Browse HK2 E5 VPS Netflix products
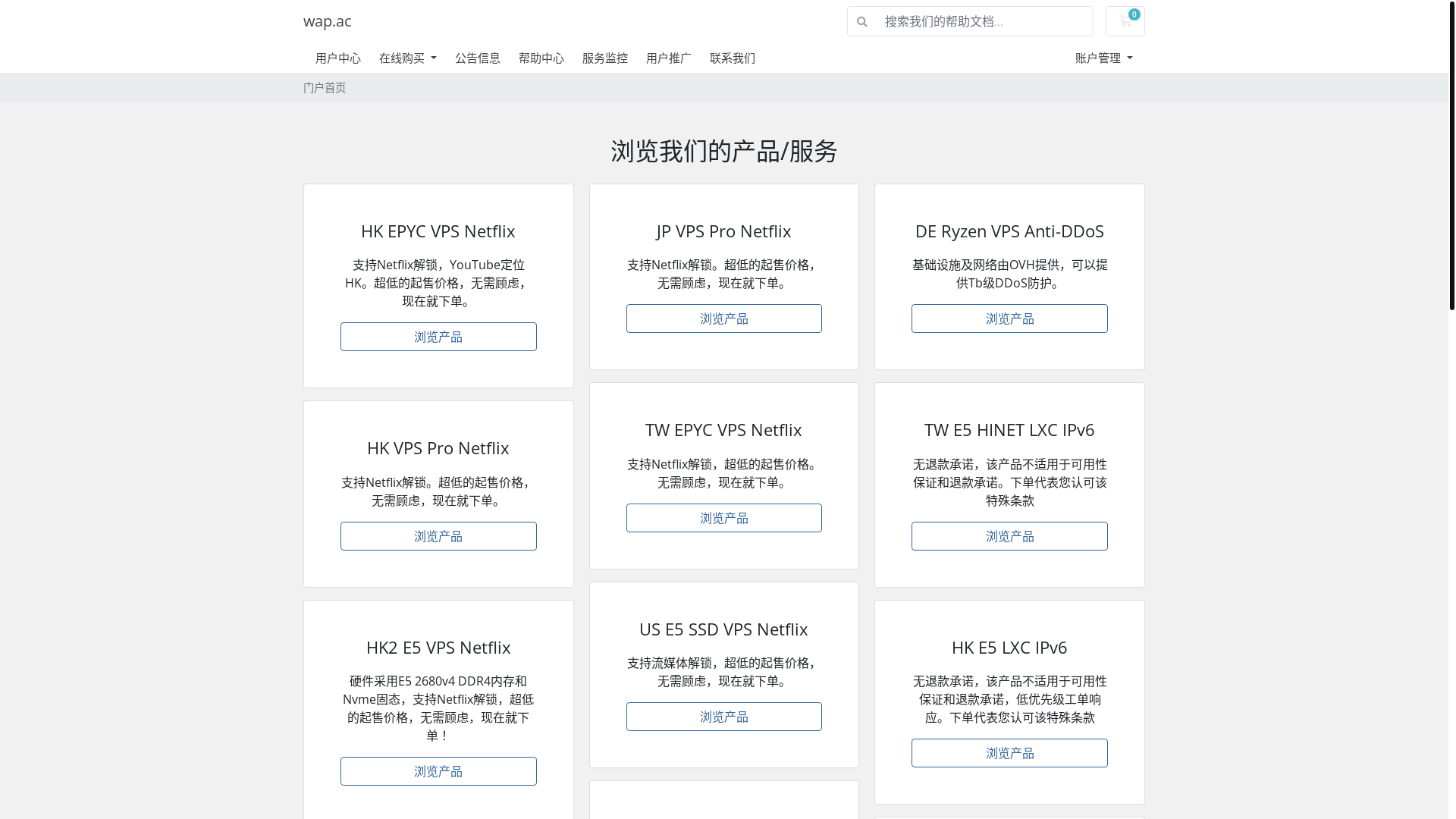 tap(438, 771)
